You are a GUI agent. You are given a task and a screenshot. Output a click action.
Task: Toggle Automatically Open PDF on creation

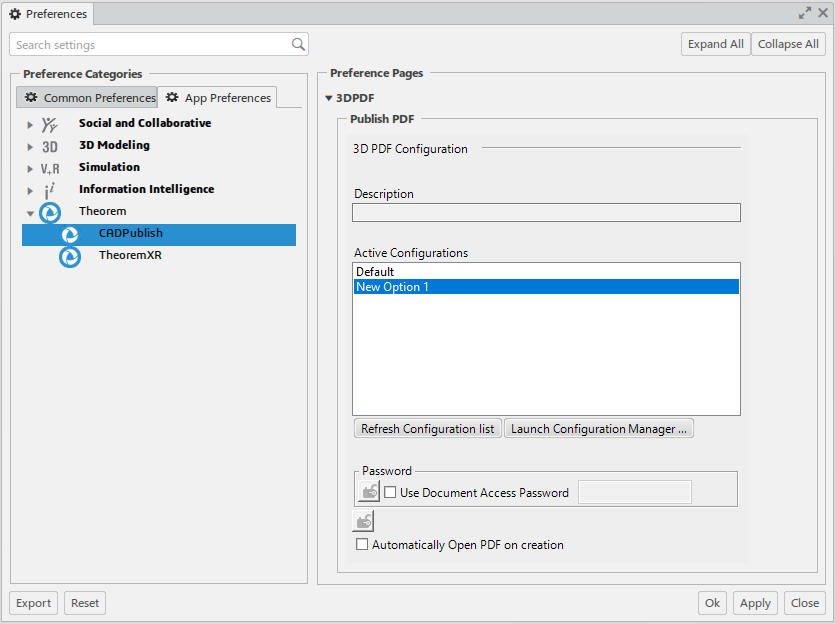(x=362, y=544)
